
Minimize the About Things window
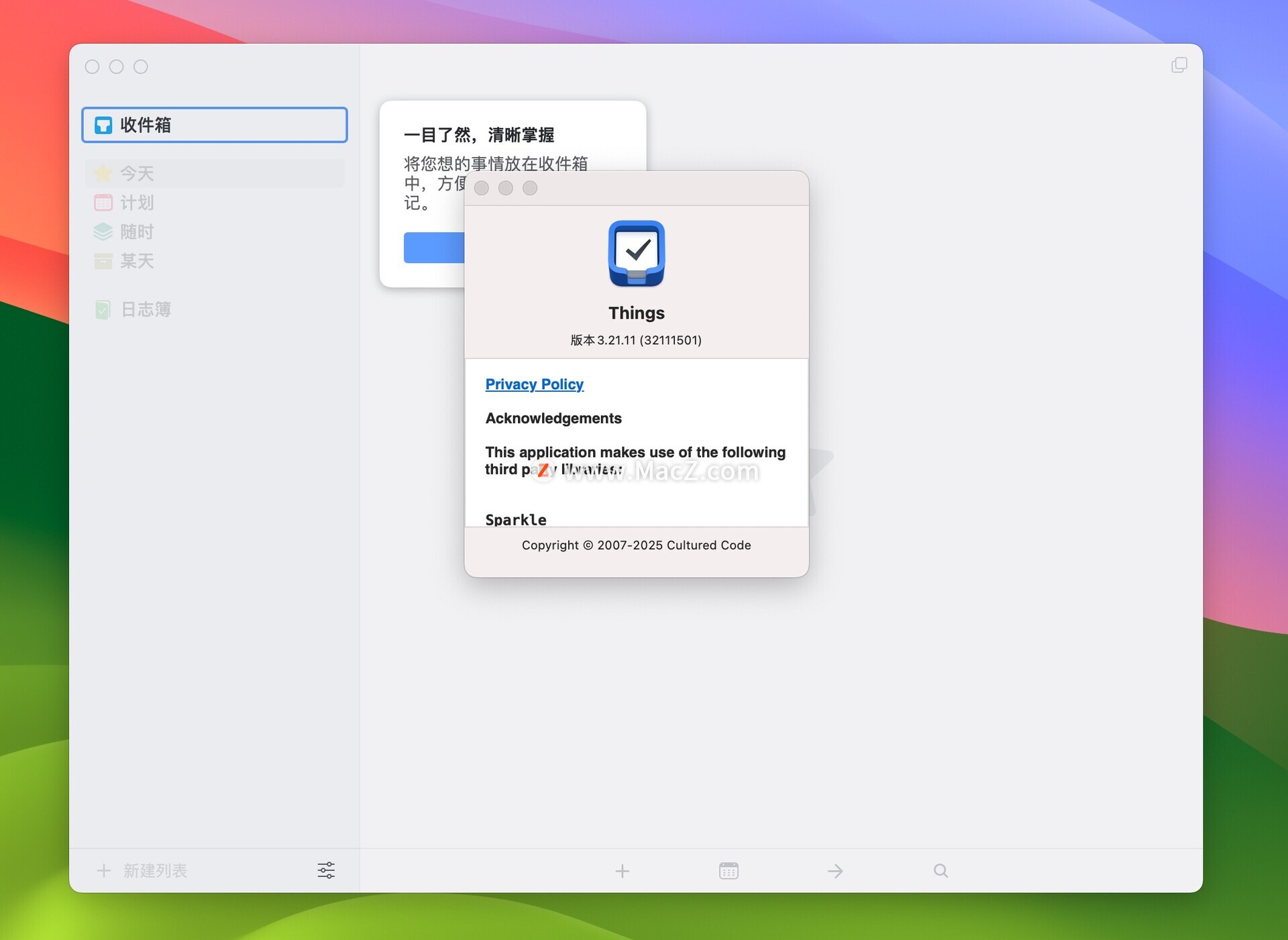[x=506, y=188]
